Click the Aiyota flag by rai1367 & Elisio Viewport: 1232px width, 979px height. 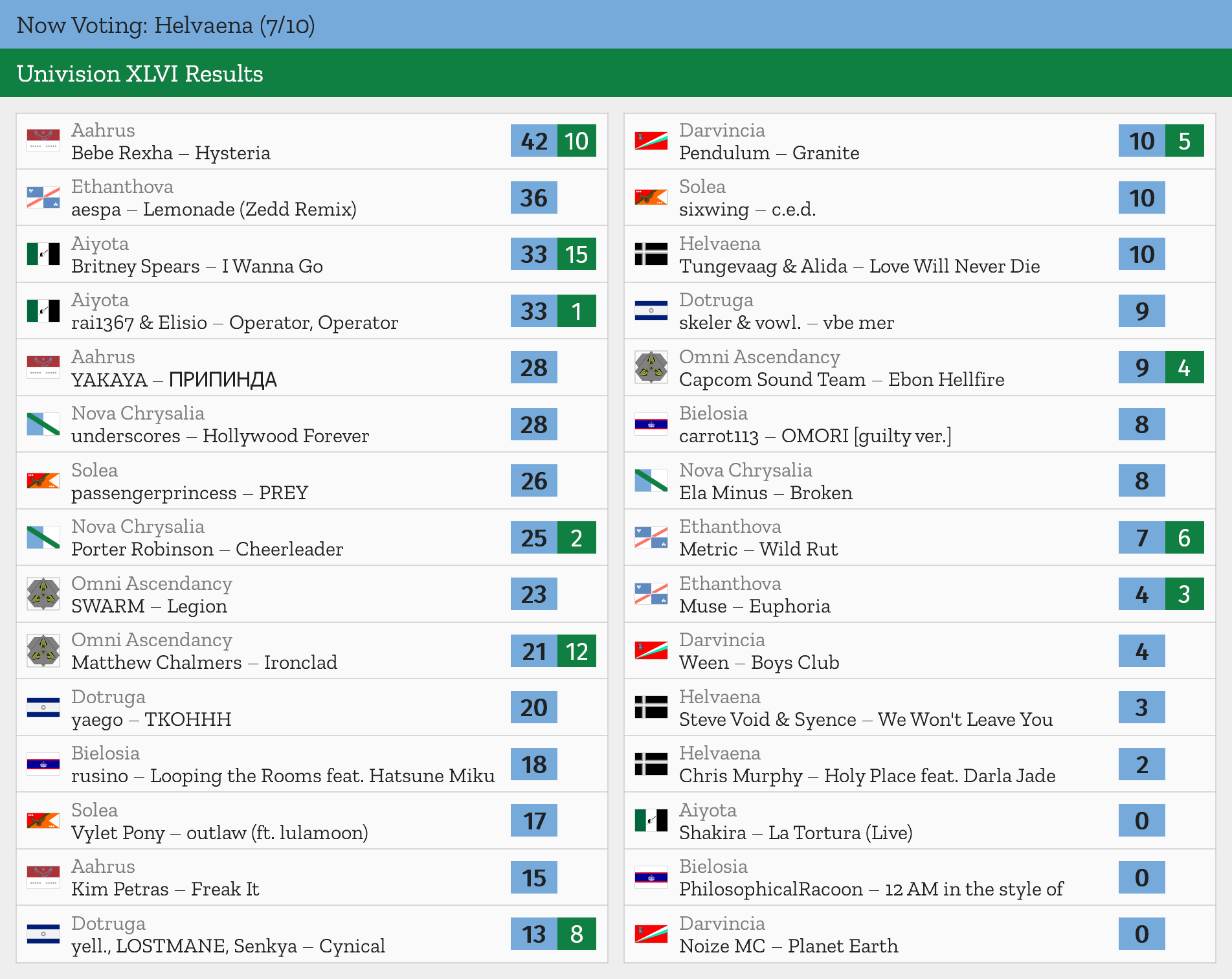[43, 311]
